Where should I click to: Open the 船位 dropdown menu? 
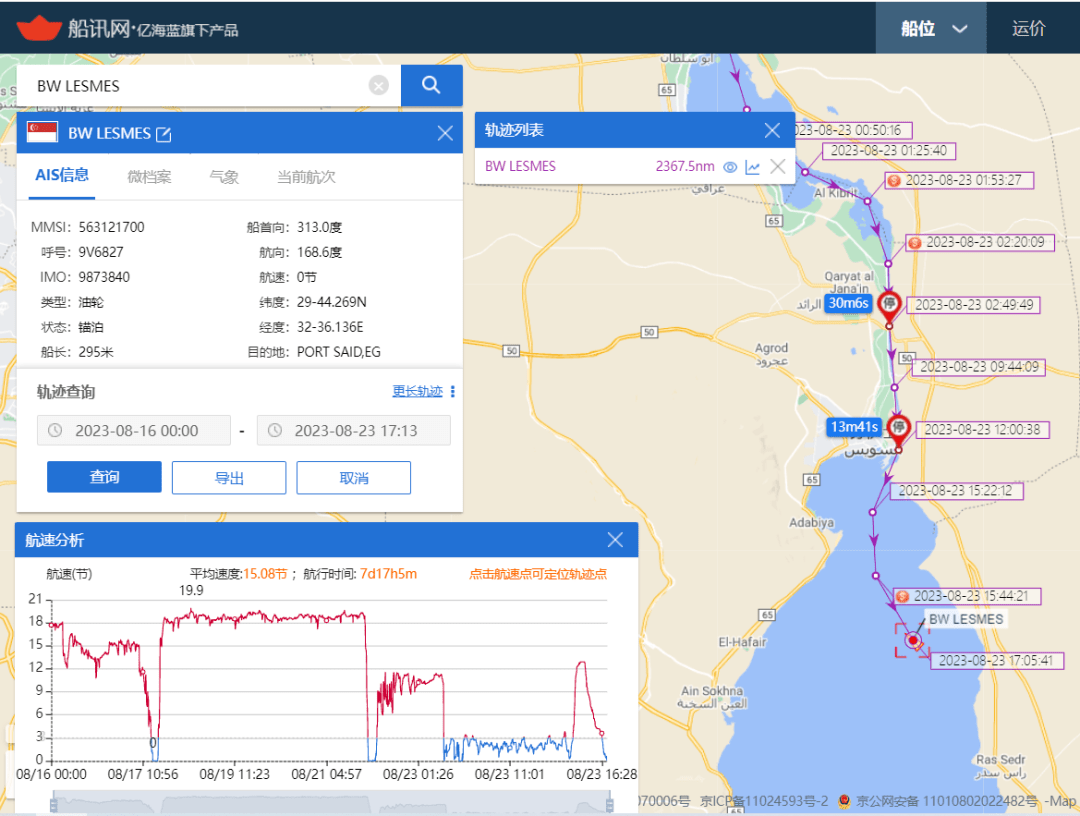click(x=932, y=28)
